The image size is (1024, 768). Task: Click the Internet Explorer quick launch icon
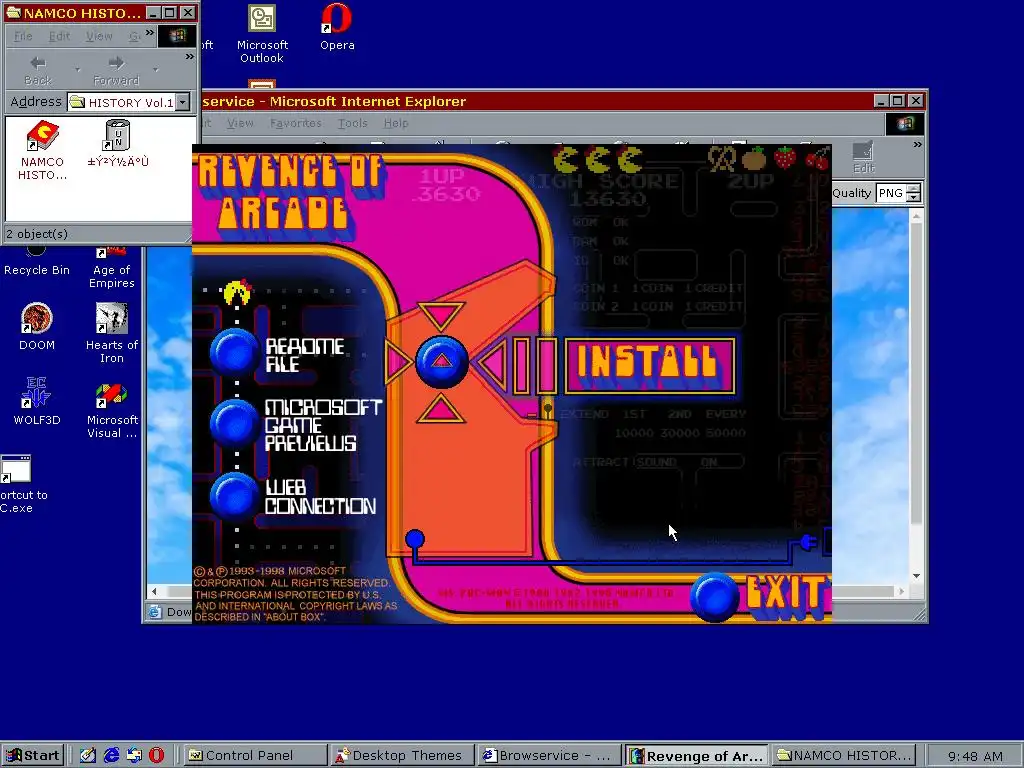tap(112, 756)
